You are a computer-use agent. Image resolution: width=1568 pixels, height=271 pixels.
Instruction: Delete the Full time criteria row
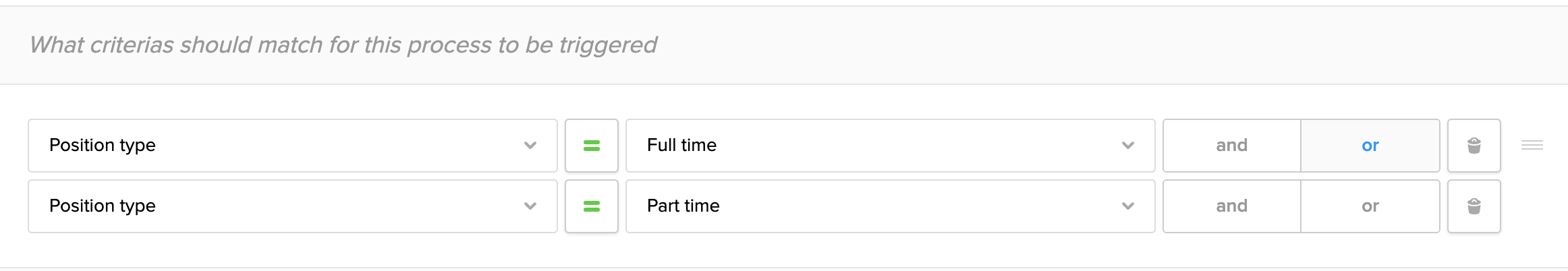[1474, 146]
